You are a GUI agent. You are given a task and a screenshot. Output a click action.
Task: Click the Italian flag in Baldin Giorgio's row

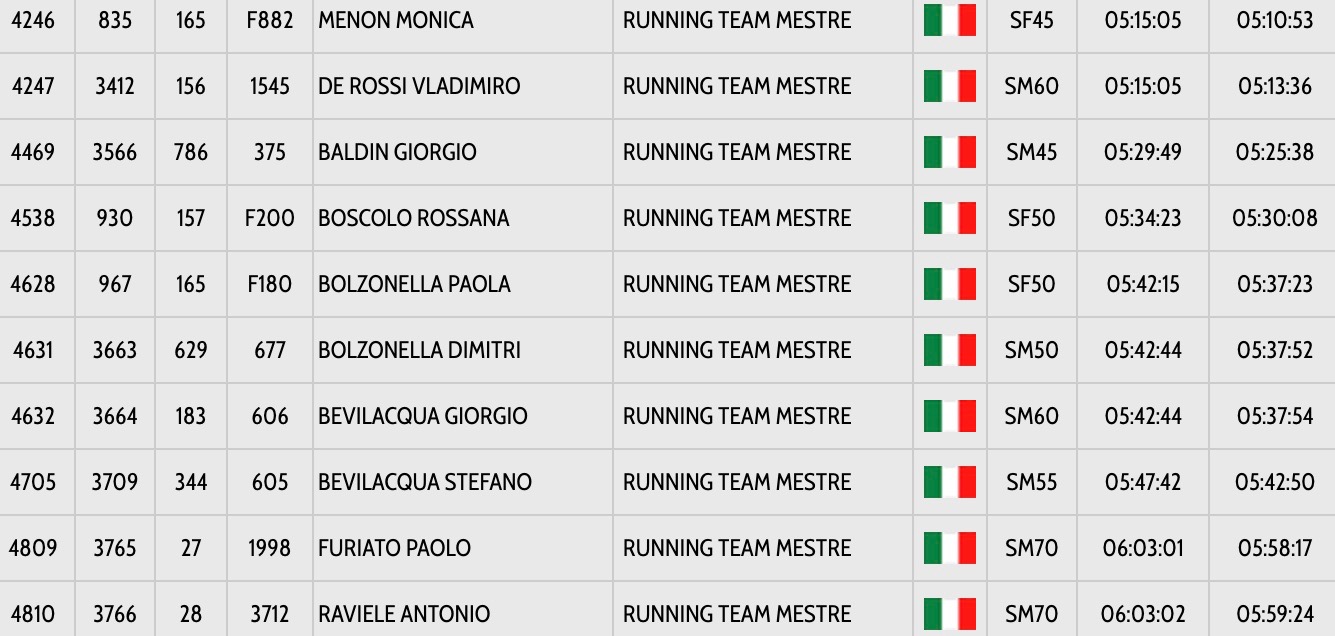point(949,152)
